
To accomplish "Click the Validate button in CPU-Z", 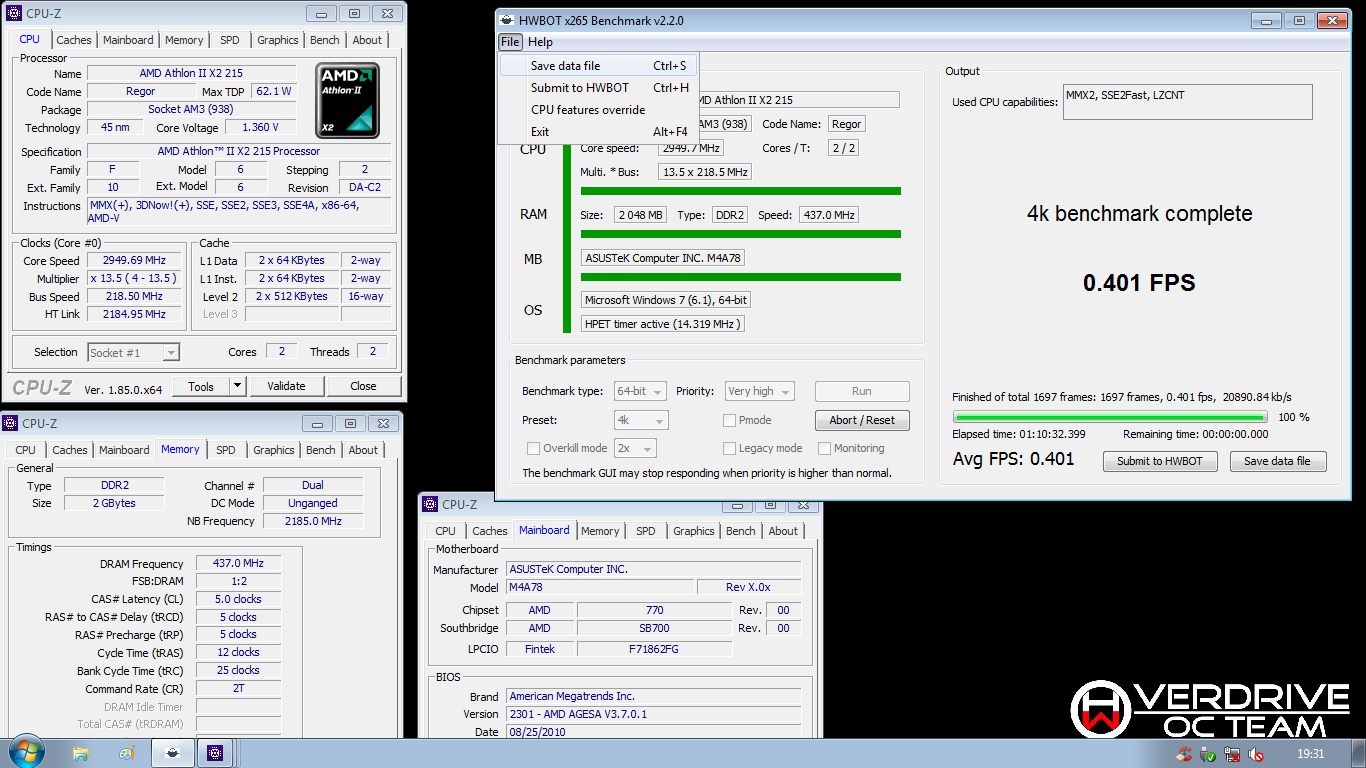I will pyautogui.click(x=286, y=386).
